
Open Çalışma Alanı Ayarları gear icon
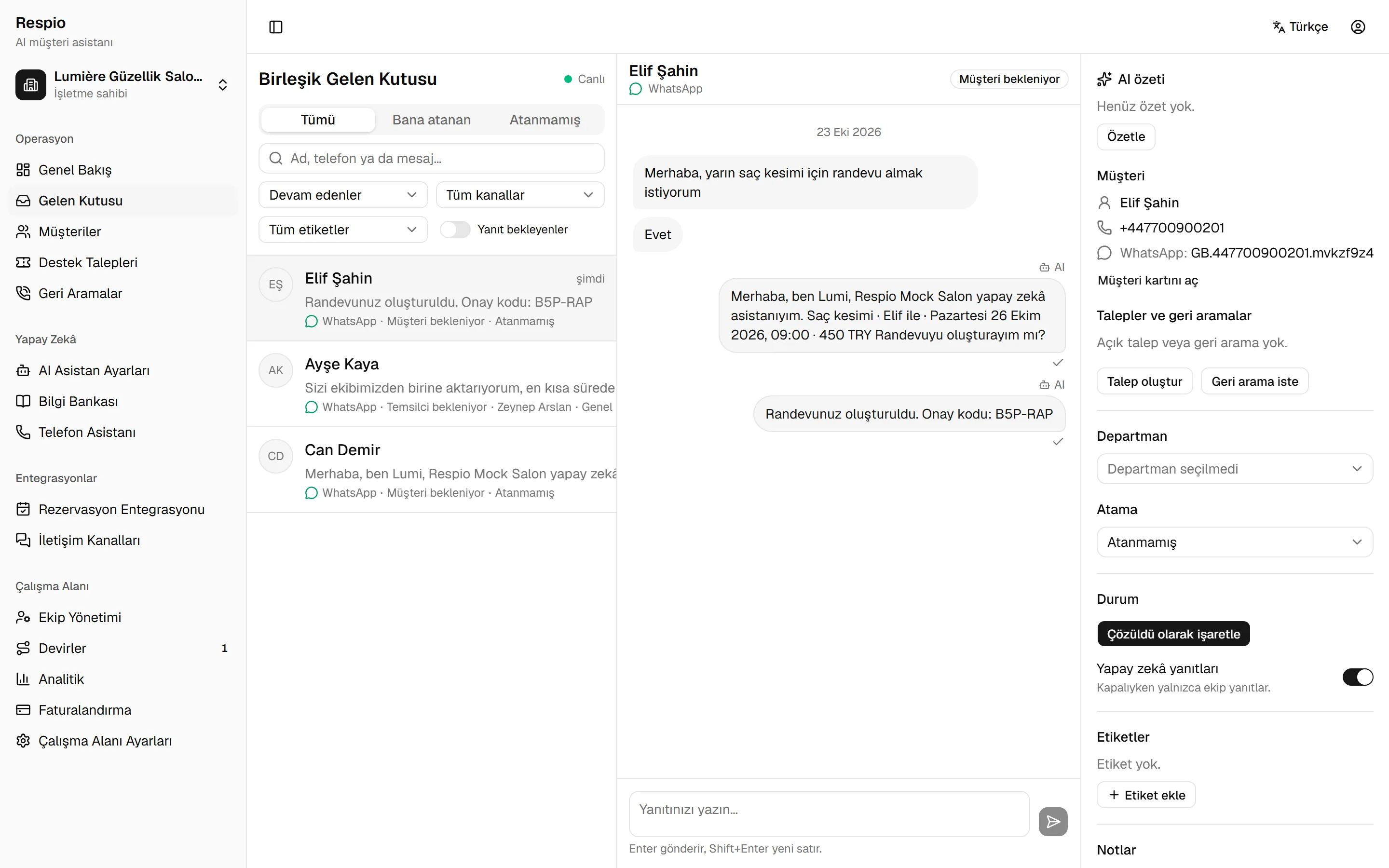(x=23, y=741)
